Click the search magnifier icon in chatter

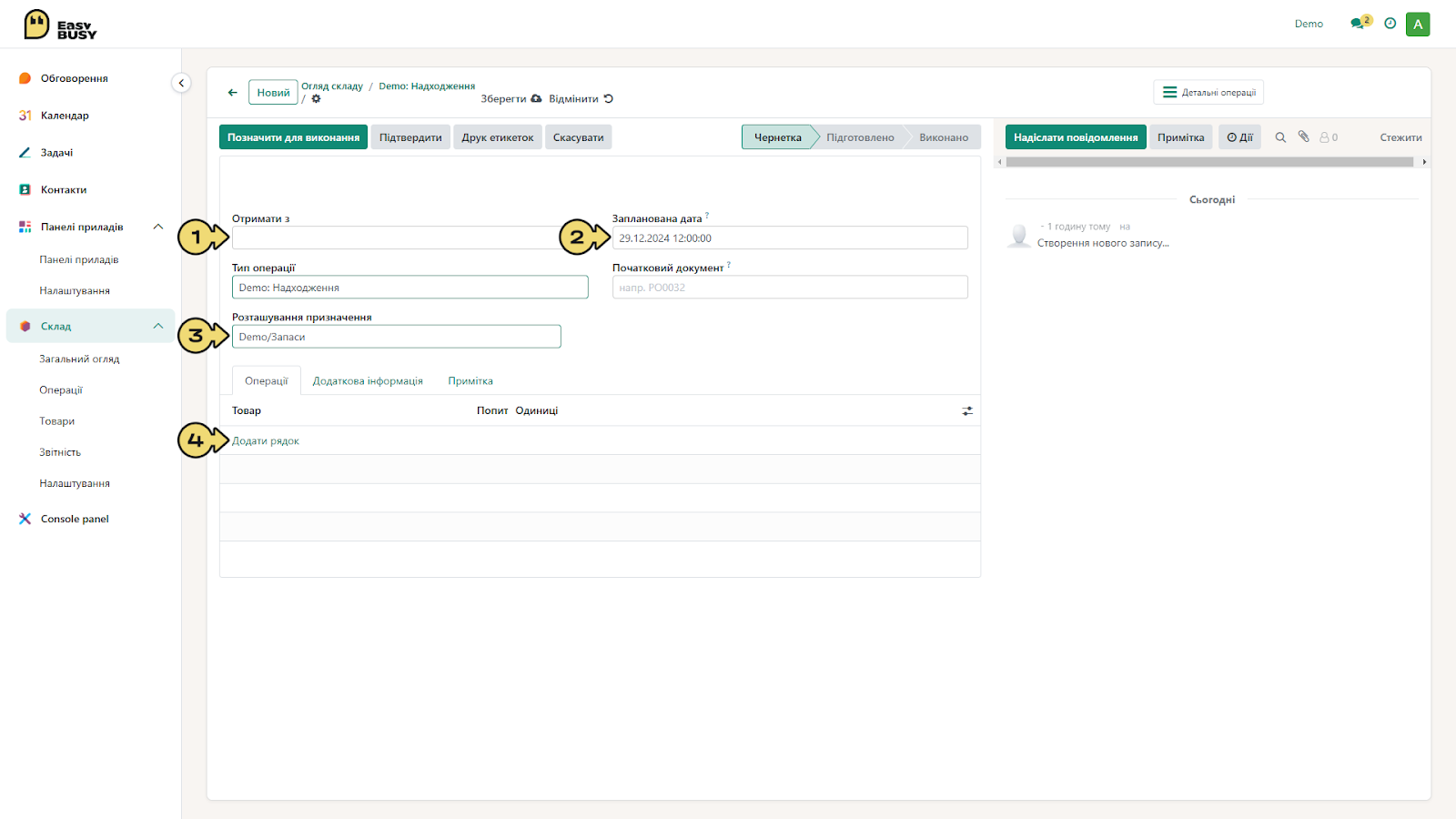(1280, 137)
